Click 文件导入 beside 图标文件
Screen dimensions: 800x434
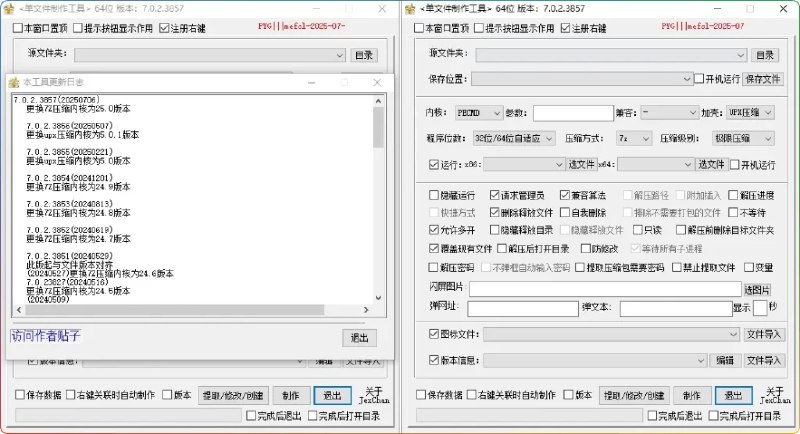[764, 334]
